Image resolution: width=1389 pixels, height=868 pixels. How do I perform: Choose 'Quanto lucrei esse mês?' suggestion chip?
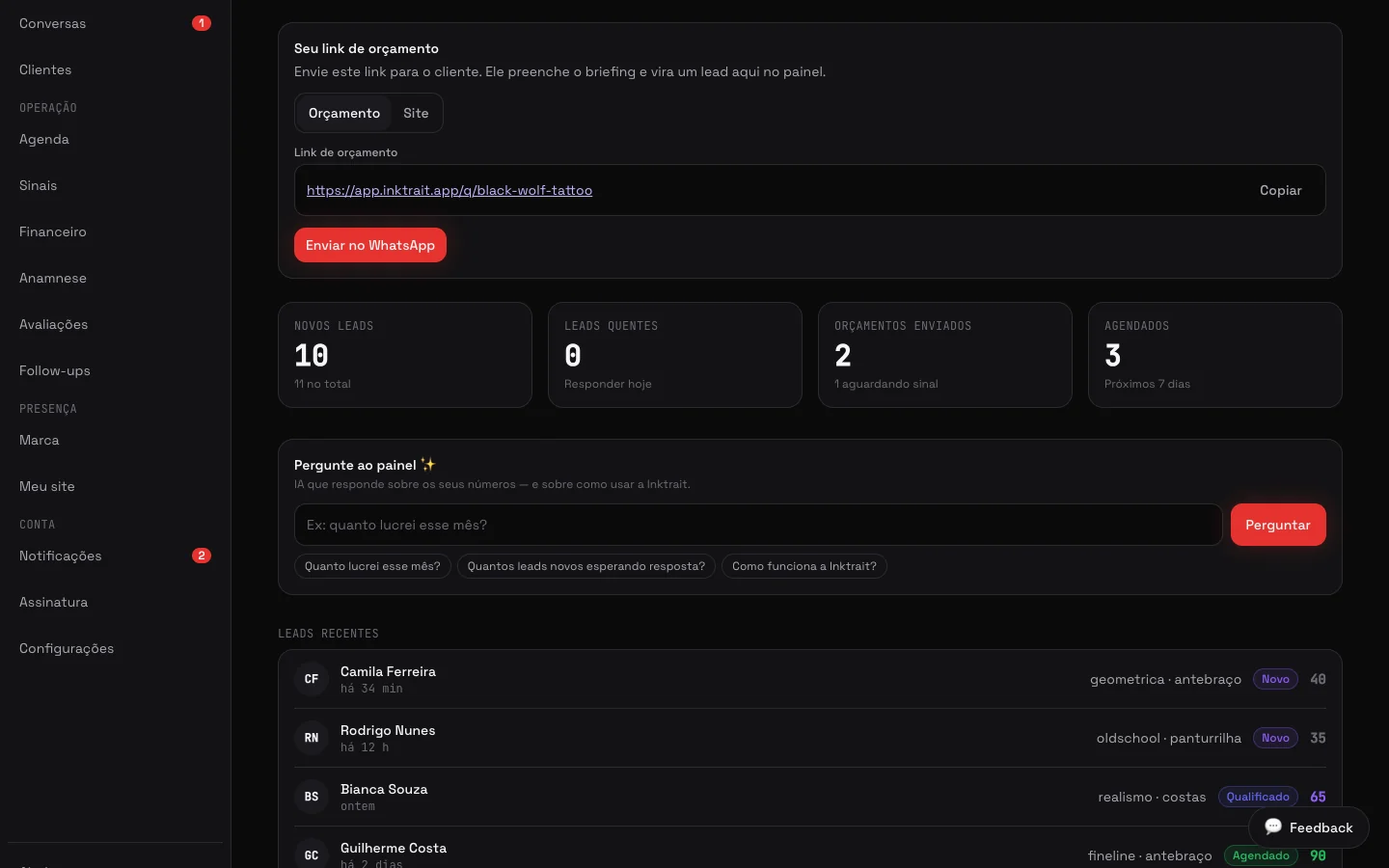[x=372, y=566]
